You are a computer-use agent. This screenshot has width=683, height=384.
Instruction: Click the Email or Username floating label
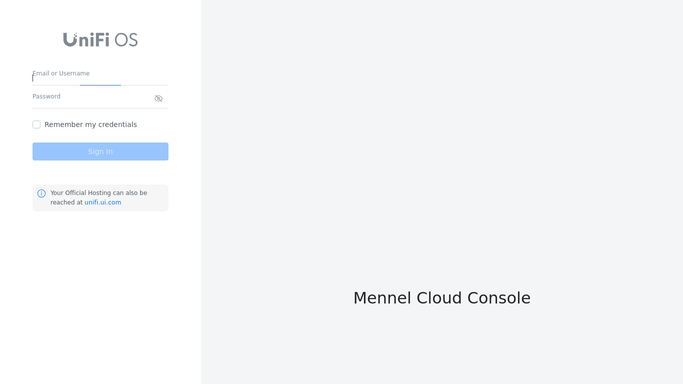click(61, 73)
